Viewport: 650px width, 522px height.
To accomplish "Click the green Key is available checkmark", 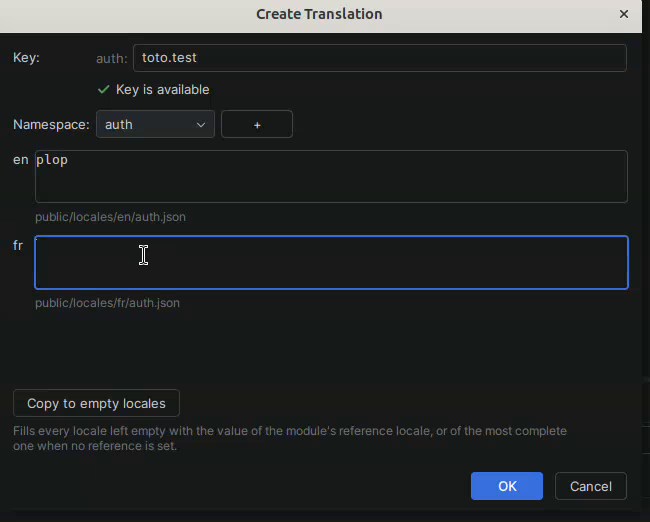I will (104, 90).
